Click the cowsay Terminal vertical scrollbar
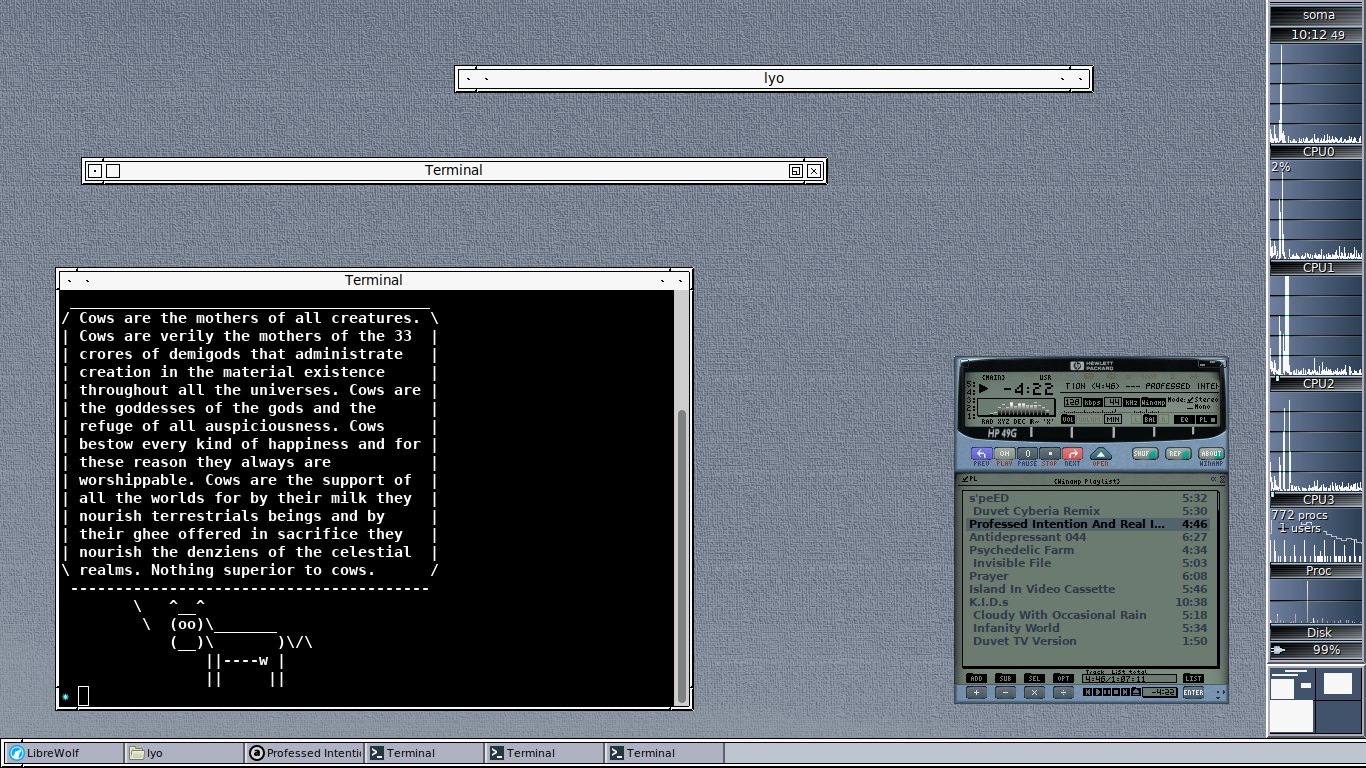 pos(683,500)
